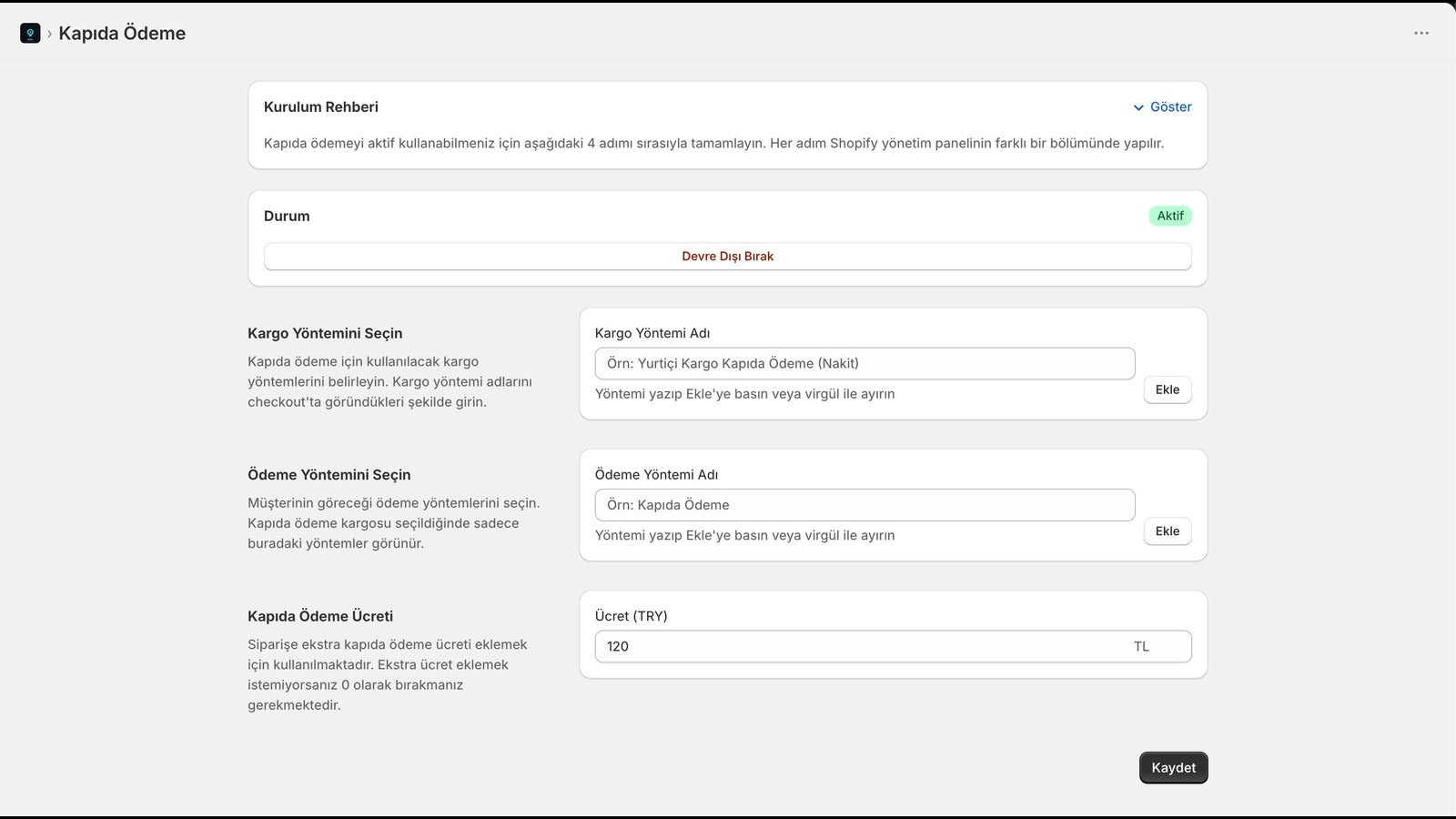Click the Ödeme Yöntemini Seçin section heading
Image resolution: width=1456 pixels, height=819 pixels.
pyautogui.click(x=329, y=475)
